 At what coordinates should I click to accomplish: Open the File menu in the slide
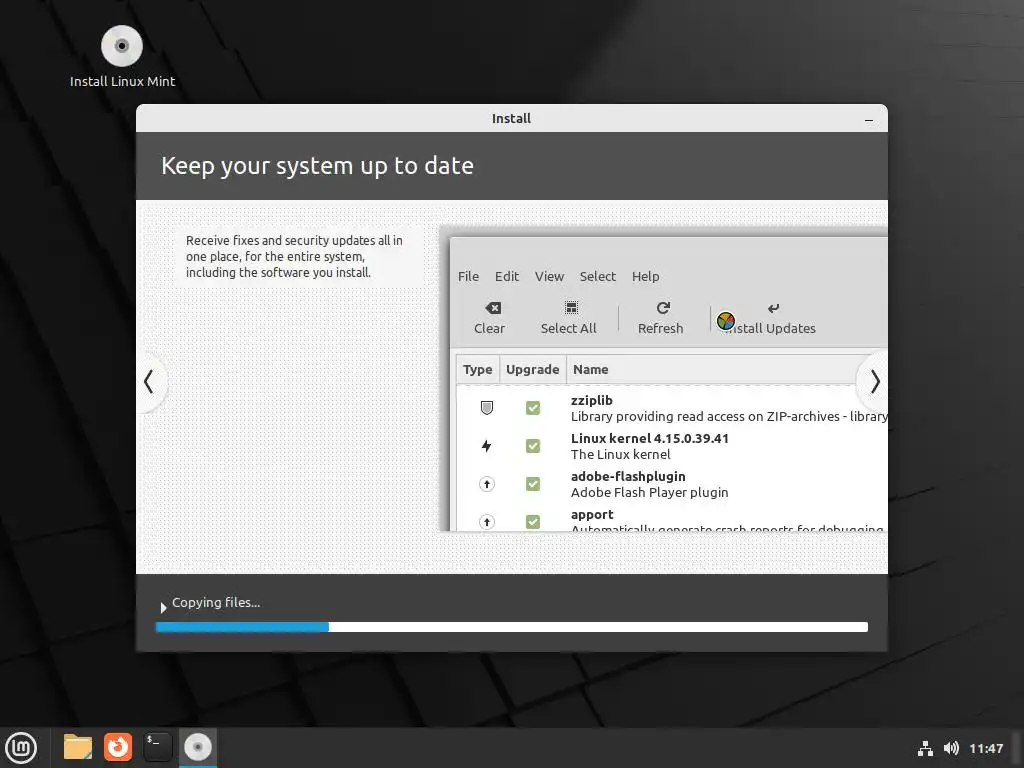coord(468,276)
